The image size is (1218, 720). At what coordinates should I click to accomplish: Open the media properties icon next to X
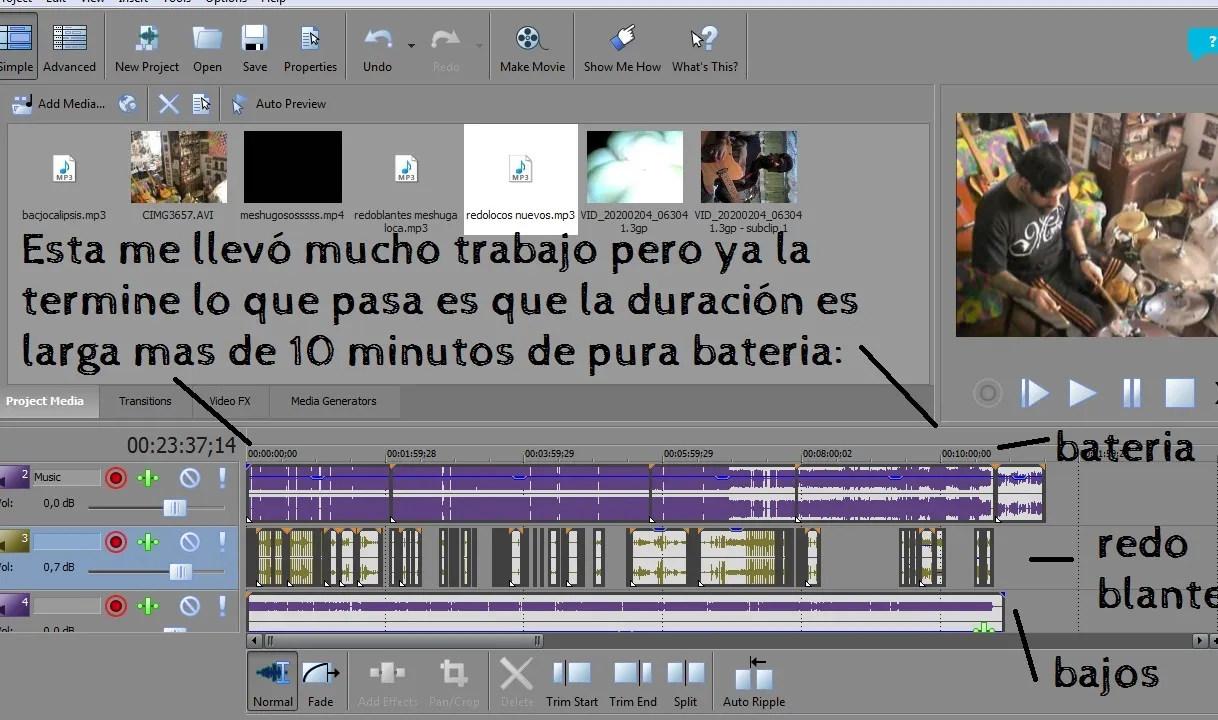[202, 103]
